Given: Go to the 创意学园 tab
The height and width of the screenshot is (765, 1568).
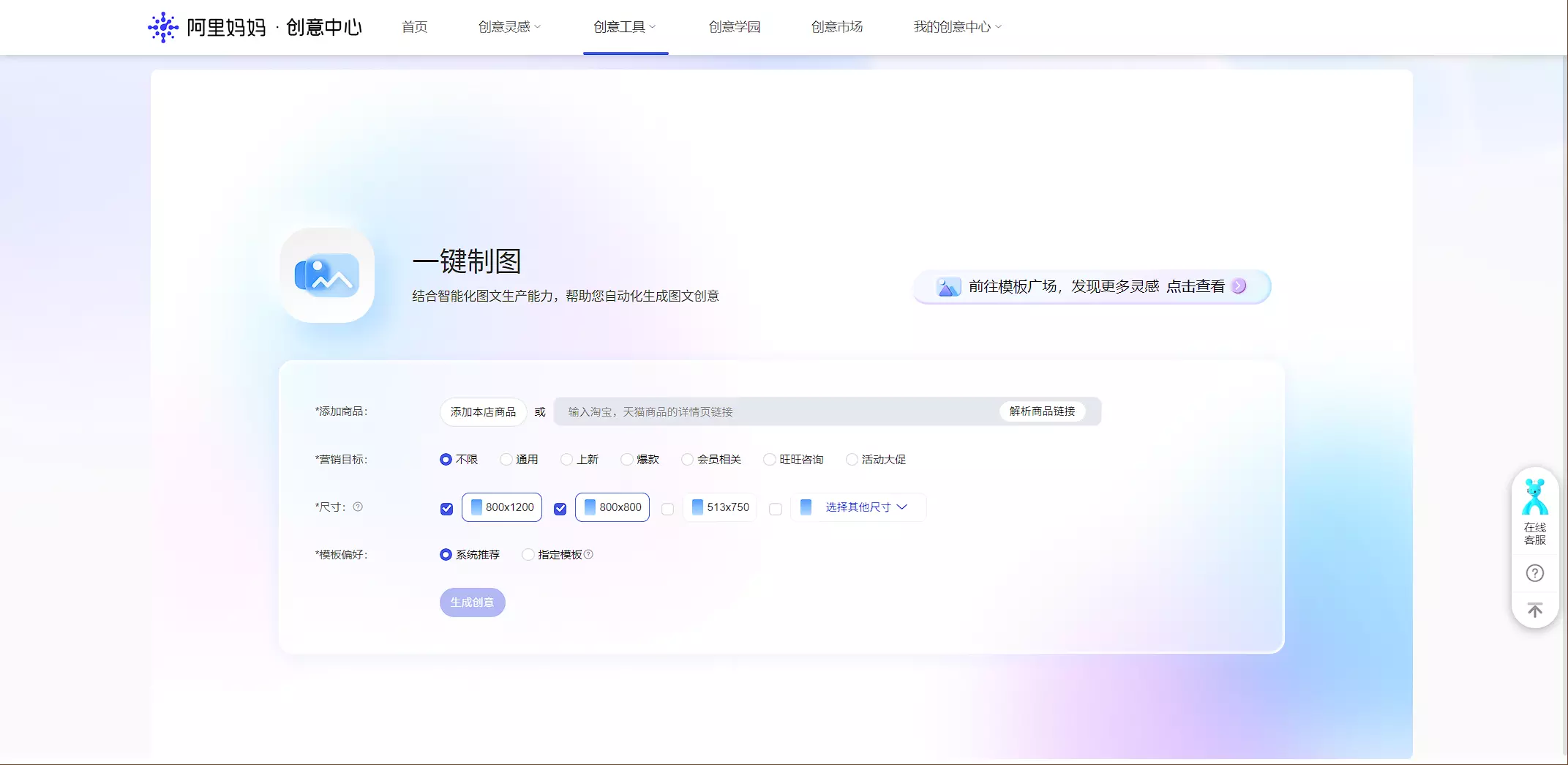Looking at the screenshot, I should click(734, 27).
